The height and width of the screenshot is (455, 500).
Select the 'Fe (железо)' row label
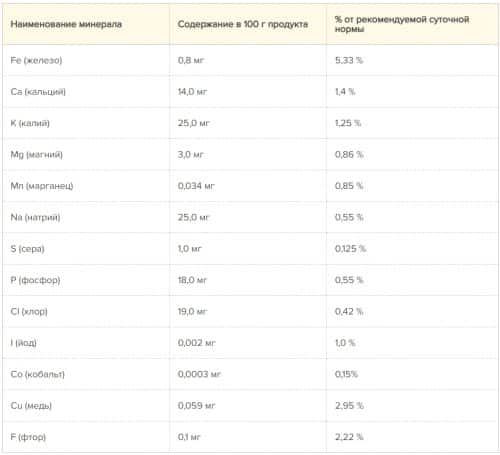click(36, 60)
